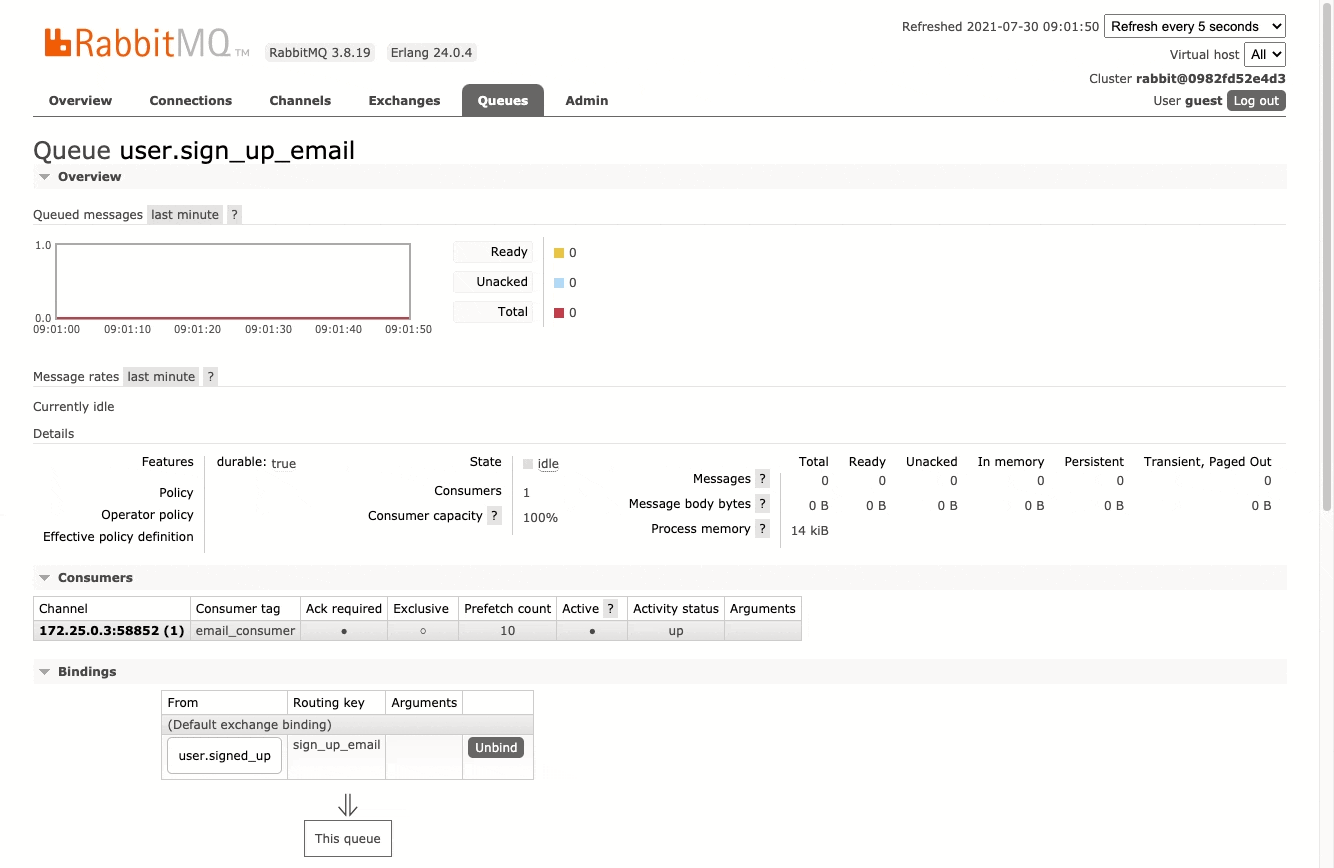
Task: Click the help icon beside Messages count
Action: 763,478
